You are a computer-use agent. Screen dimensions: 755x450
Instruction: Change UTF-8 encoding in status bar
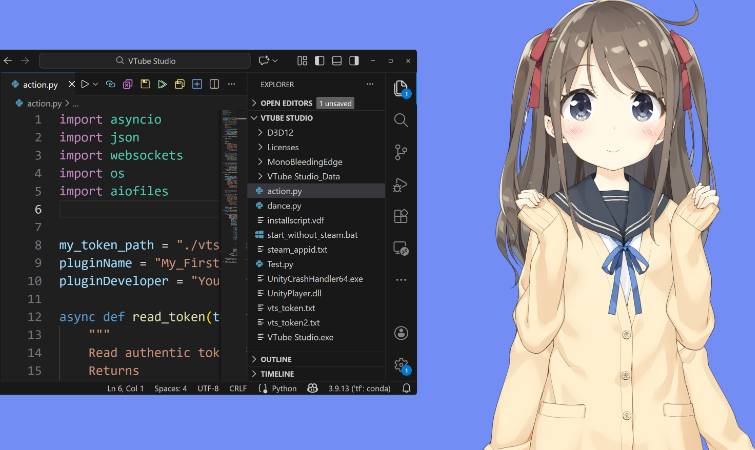208,388
